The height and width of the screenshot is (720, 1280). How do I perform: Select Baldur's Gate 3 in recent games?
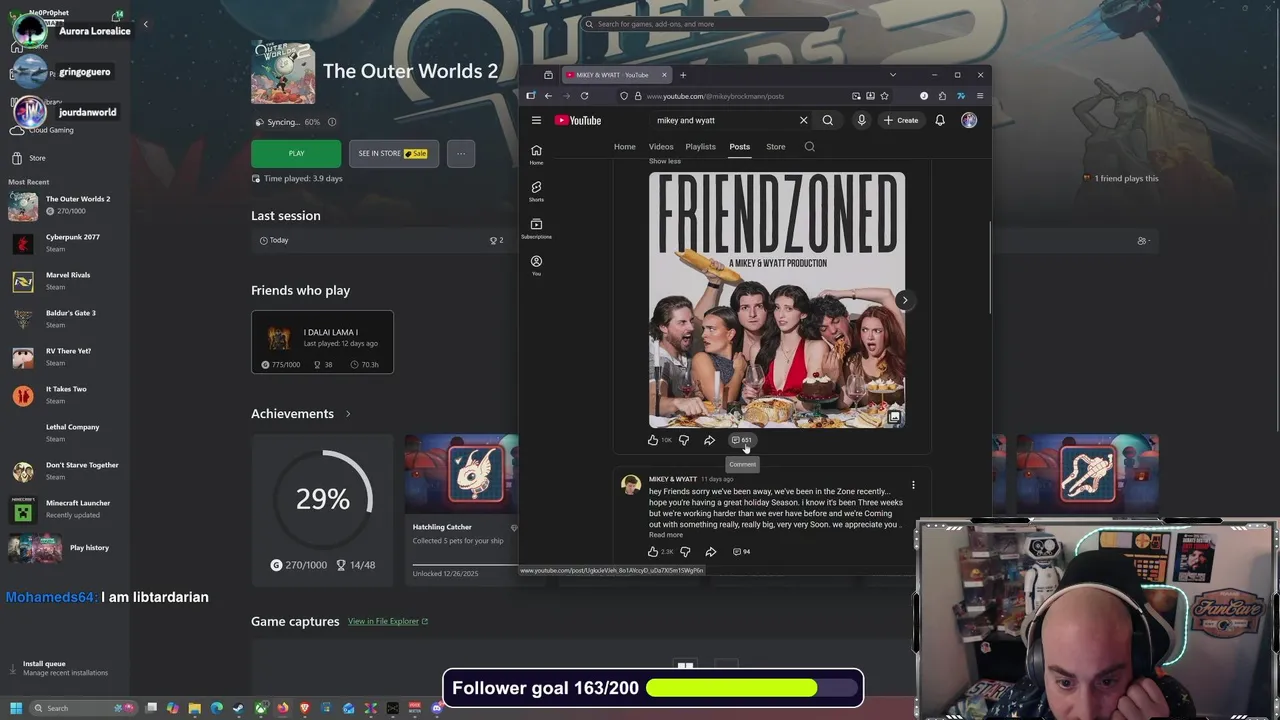click(x=66, y=319)
